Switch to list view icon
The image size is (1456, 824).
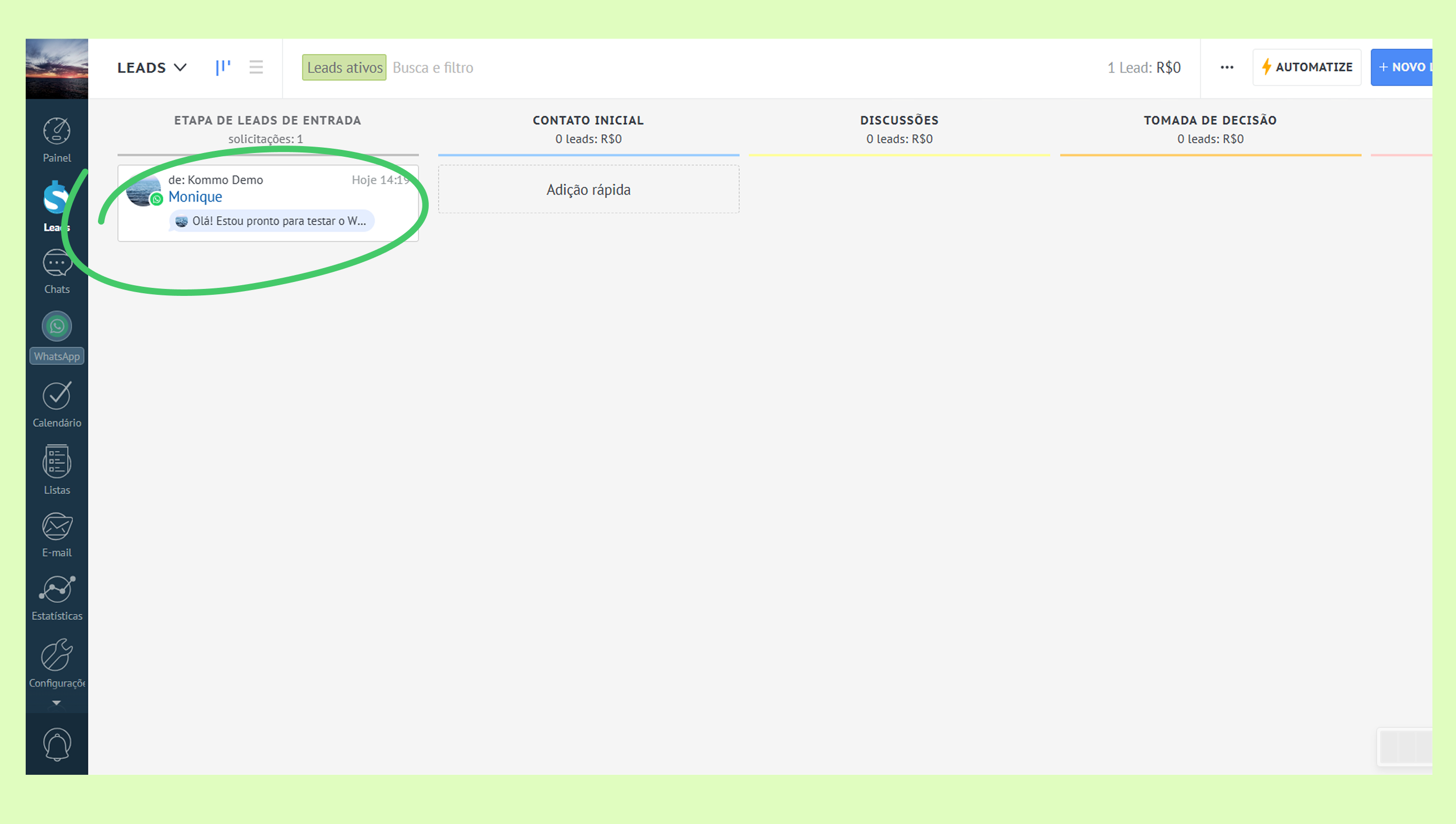click(256, 67)
